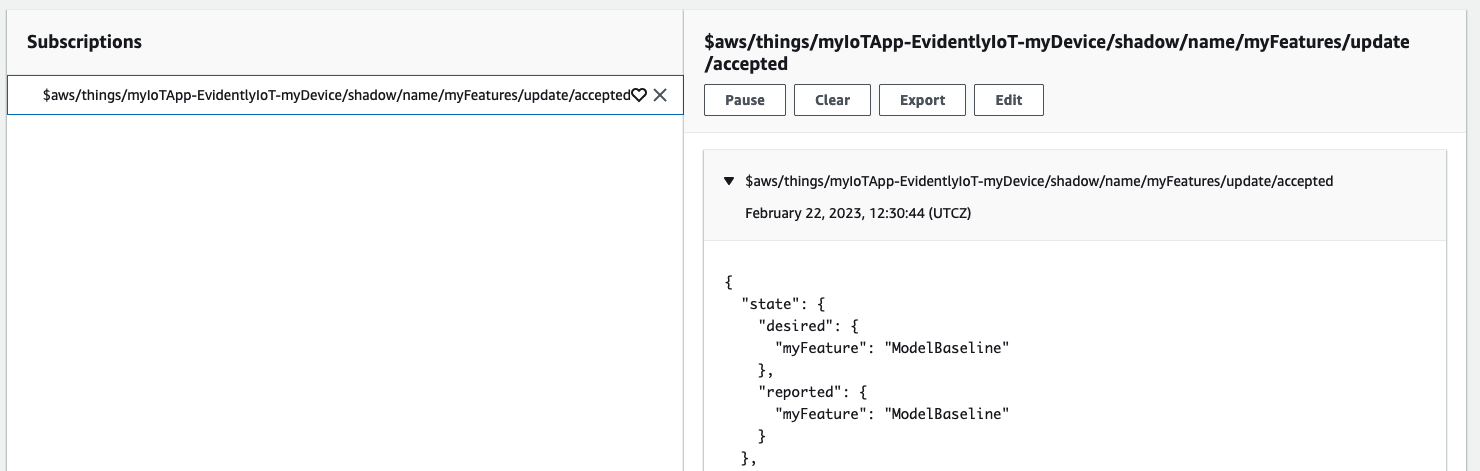Export the messages

[x=922, y=100]
